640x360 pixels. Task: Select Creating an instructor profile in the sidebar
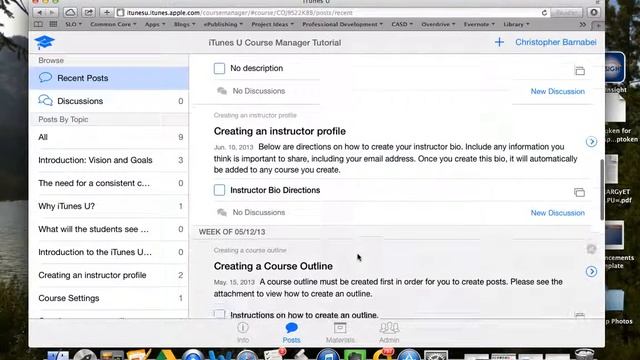tap(109, 275)
